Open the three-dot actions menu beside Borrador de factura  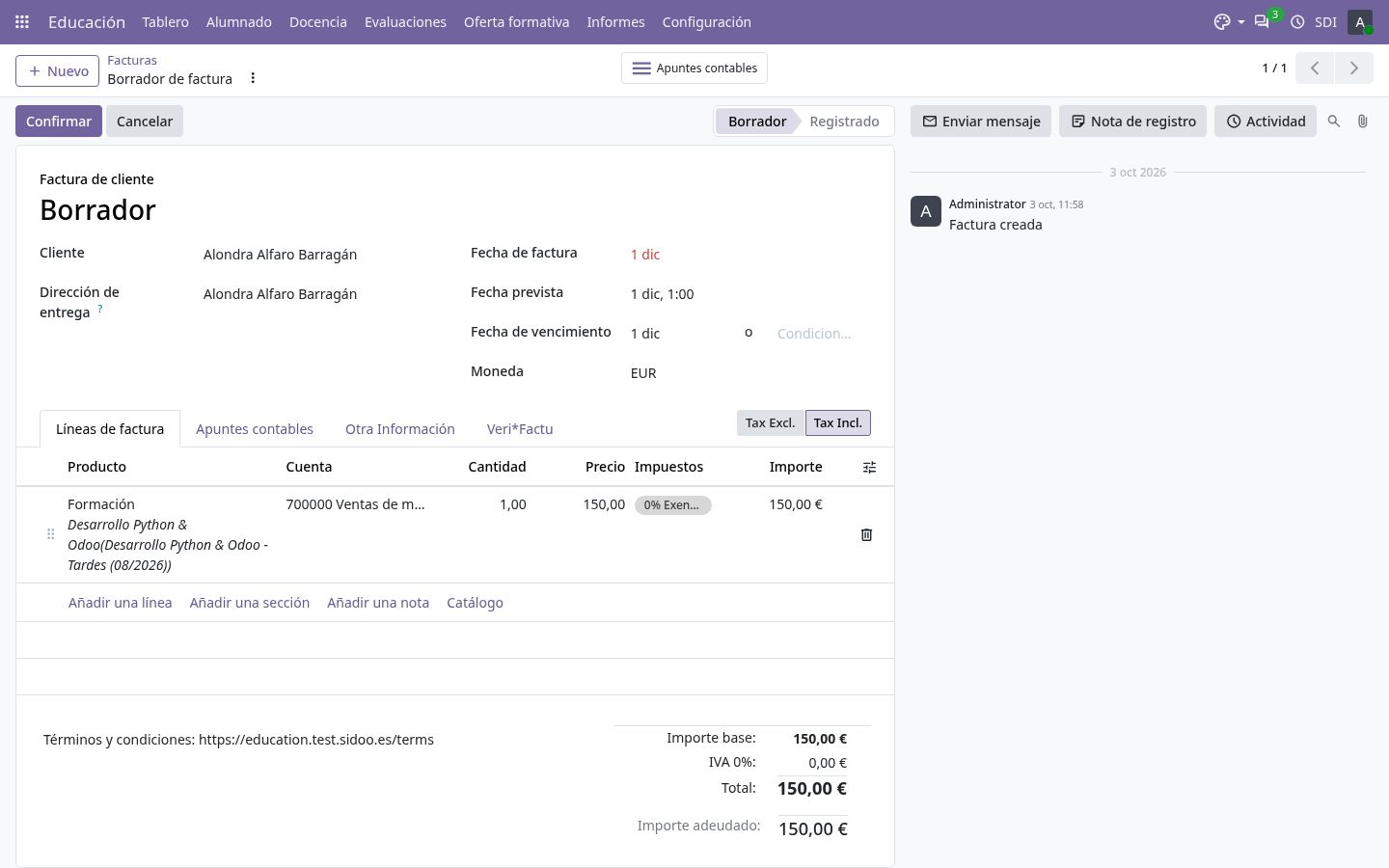coord(253,78)
